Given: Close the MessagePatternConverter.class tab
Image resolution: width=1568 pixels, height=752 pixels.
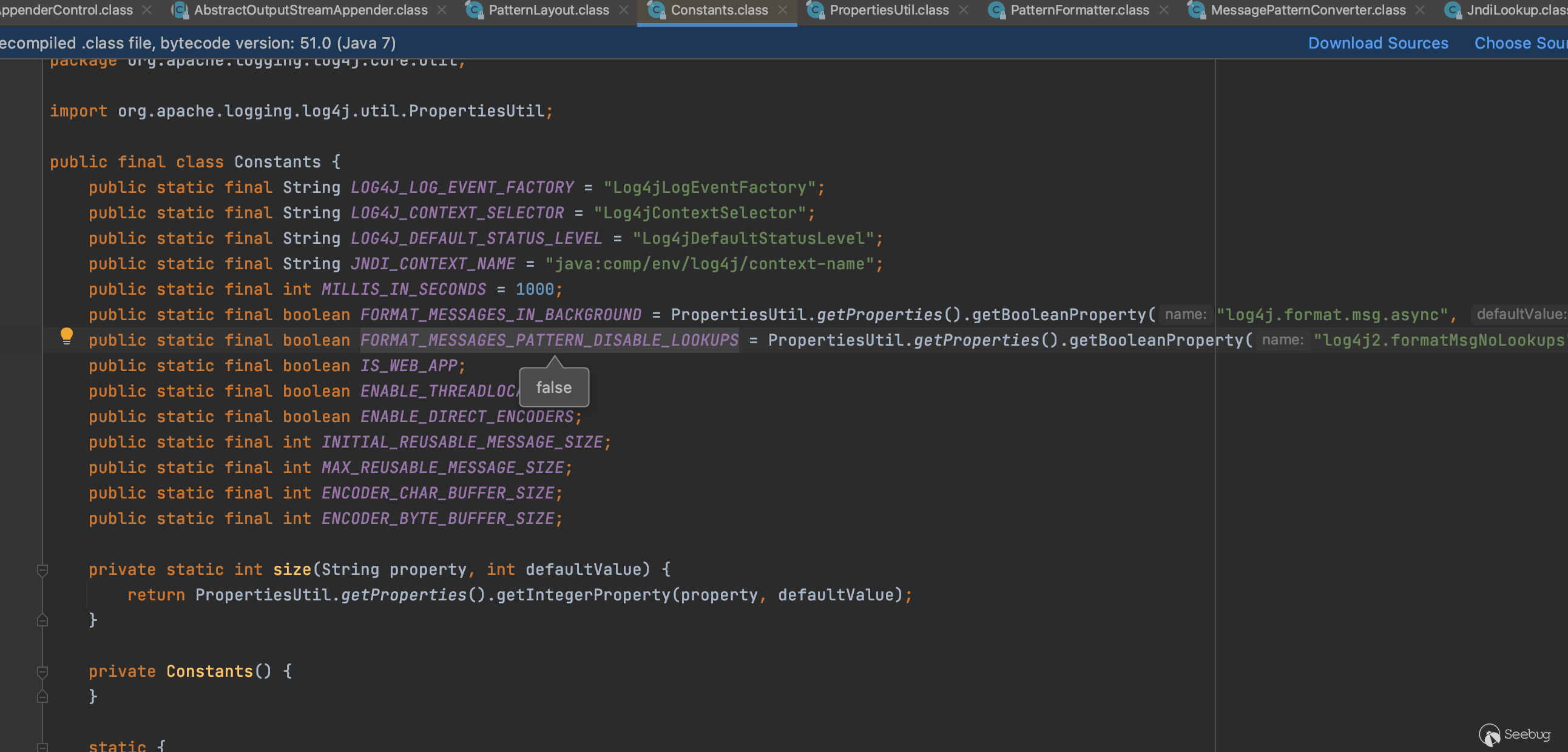Looking at the screenshot, I should click(1420, 10).
